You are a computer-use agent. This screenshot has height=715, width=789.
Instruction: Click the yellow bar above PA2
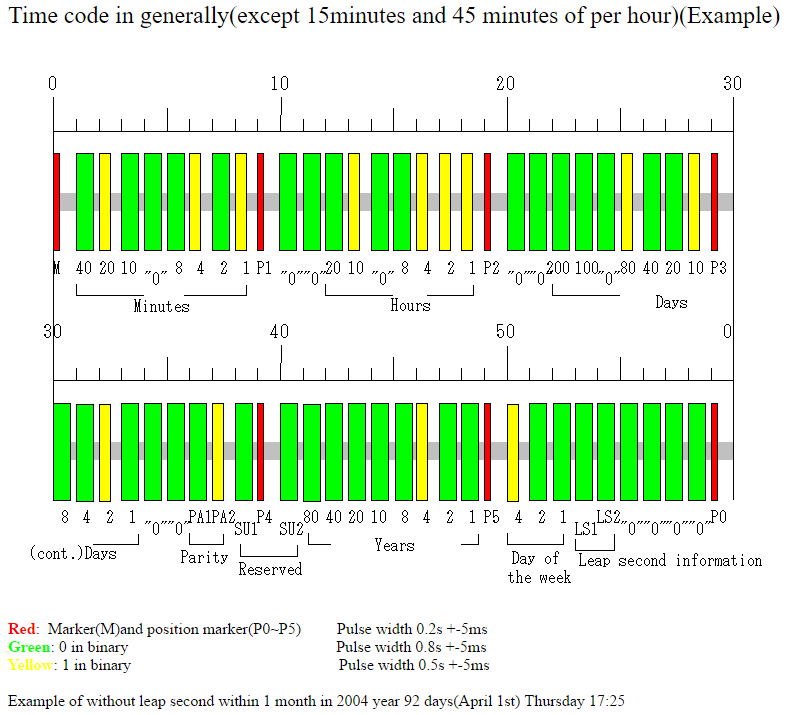218,451
